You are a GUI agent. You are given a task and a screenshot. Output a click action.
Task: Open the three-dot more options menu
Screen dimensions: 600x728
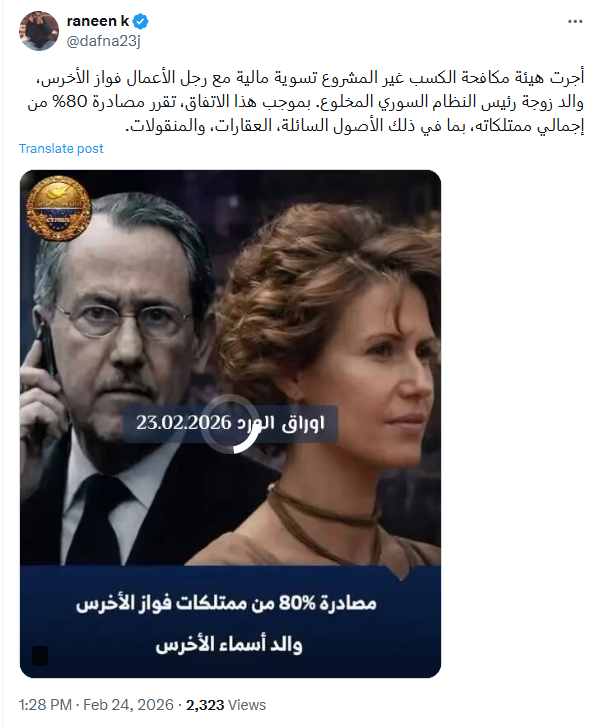coord(575,21)
